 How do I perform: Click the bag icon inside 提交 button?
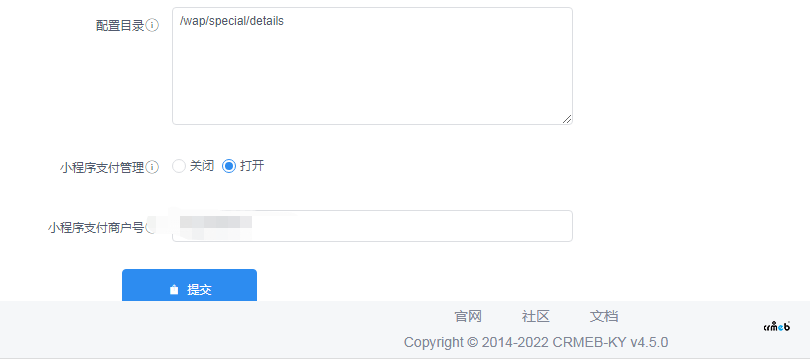tap(174, 290)
